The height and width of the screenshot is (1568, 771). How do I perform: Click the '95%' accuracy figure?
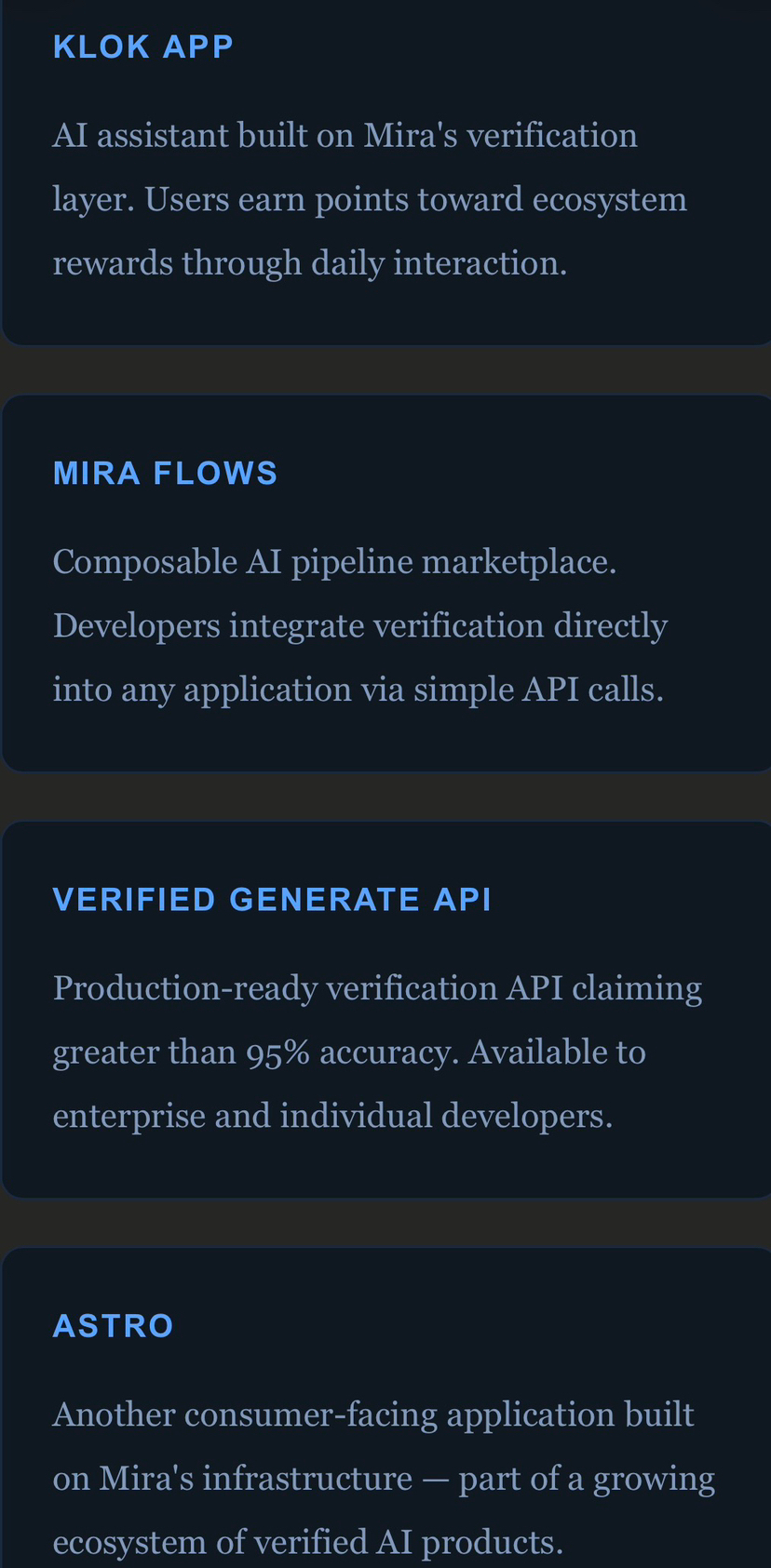tap(277, 1052)
